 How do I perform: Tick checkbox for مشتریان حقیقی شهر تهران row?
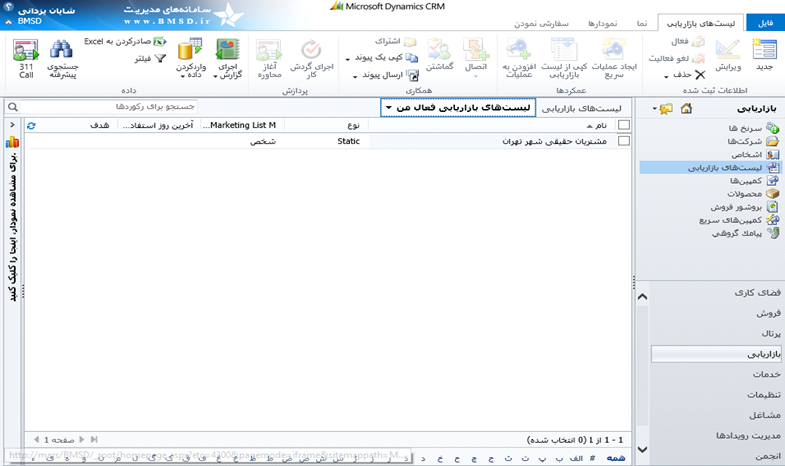pos(624,141)
